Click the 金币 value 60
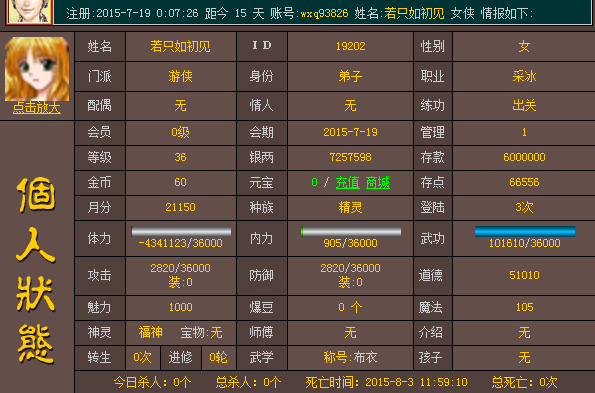This screenshot has width=595, height=393. [180, 182]
